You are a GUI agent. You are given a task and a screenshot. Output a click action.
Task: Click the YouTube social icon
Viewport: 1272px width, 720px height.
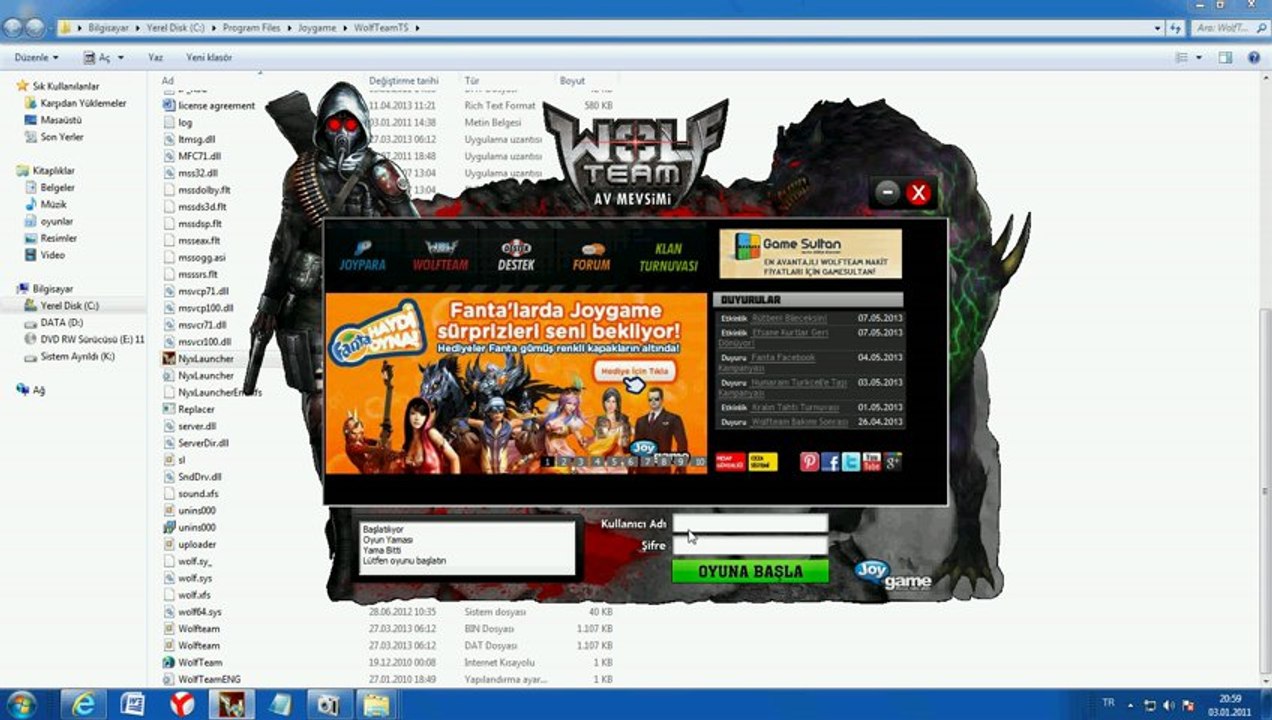(x=872, y=461)
